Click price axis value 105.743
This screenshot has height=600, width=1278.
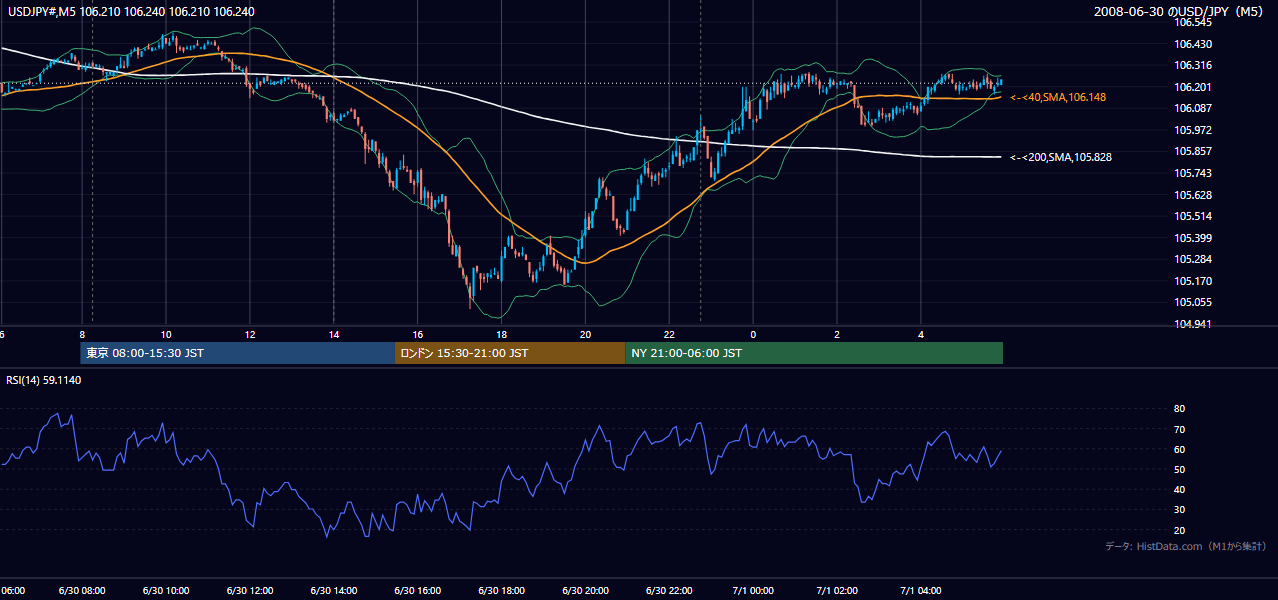coord(1192,173)
